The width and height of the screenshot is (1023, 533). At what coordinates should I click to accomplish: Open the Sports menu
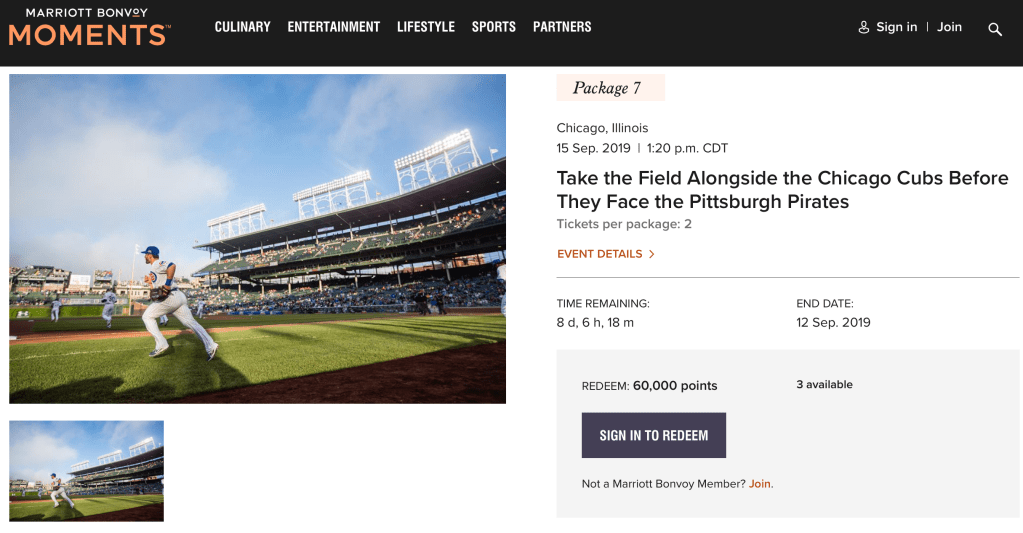(x=493, y=27)
